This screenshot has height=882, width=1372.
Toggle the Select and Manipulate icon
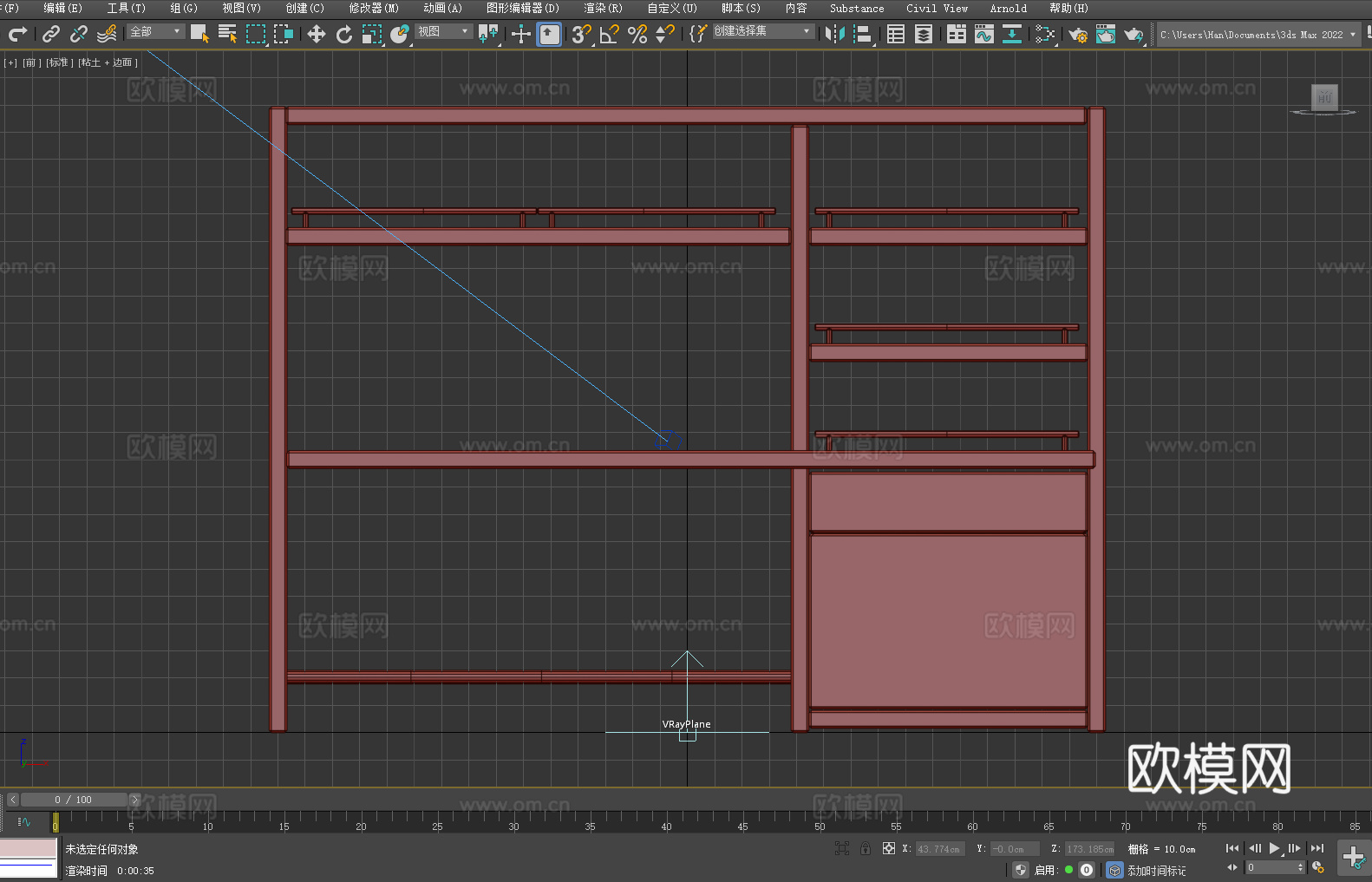pos(521,34)
